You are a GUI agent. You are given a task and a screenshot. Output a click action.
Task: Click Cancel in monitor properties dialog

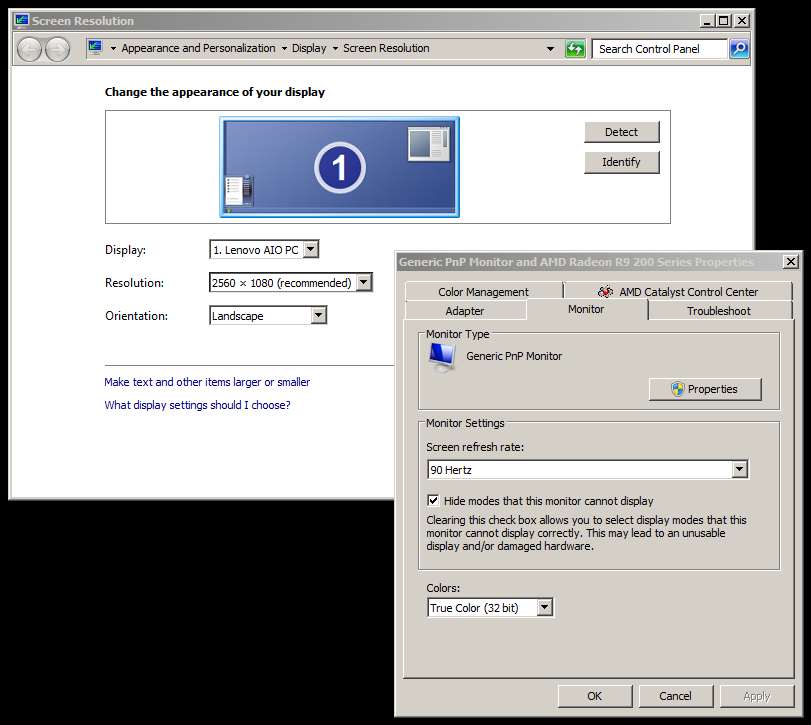coord(675,696)
